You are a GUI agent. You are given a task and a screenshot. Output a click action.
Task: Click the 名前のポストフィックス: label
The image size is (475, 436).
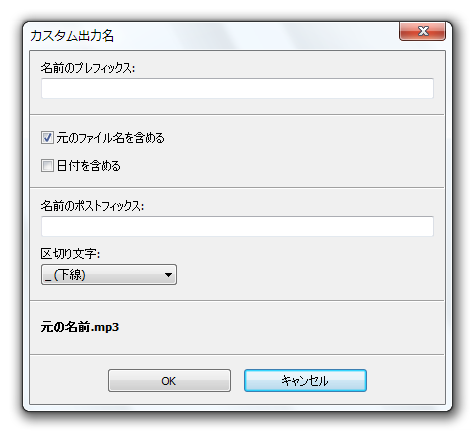92,206
